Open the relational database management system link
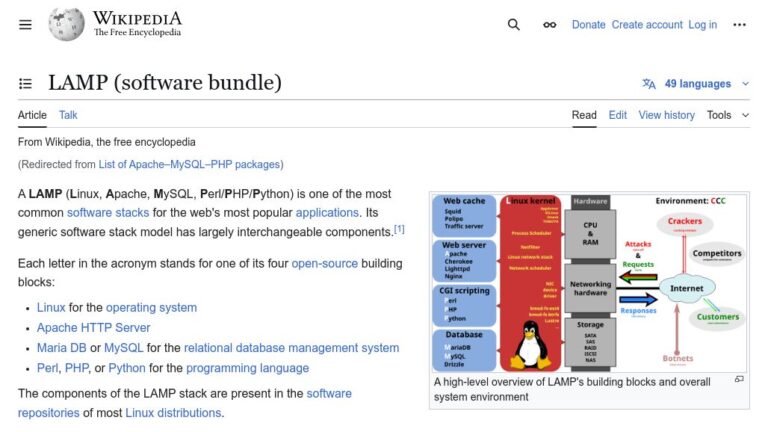Image resolution: width=768 pixels, height=432 pixels. click(x=291, y=348)
